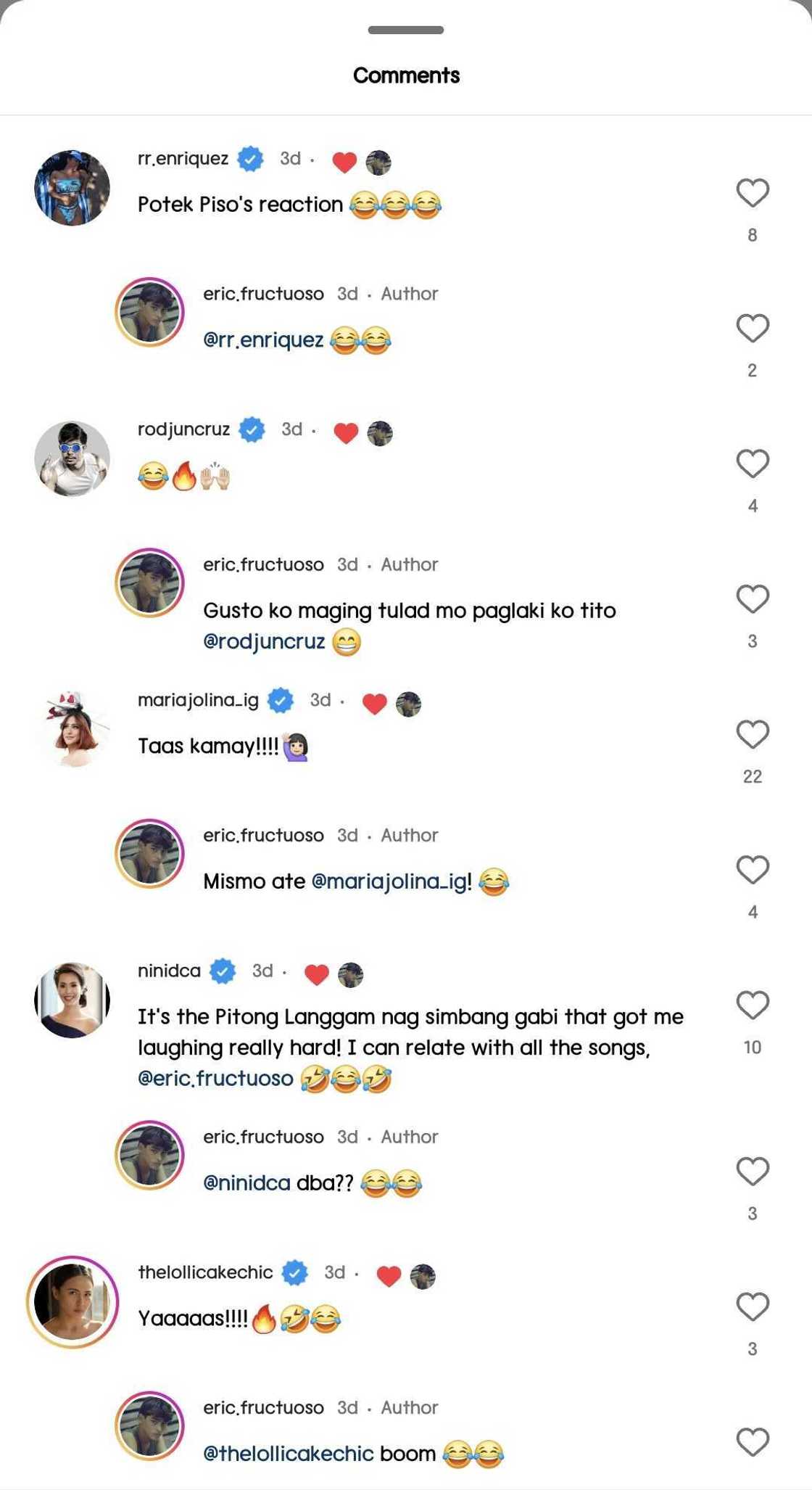Expand the comments sheet via the grab handle
Screen dimensions: 812x1490
(406, 30)
